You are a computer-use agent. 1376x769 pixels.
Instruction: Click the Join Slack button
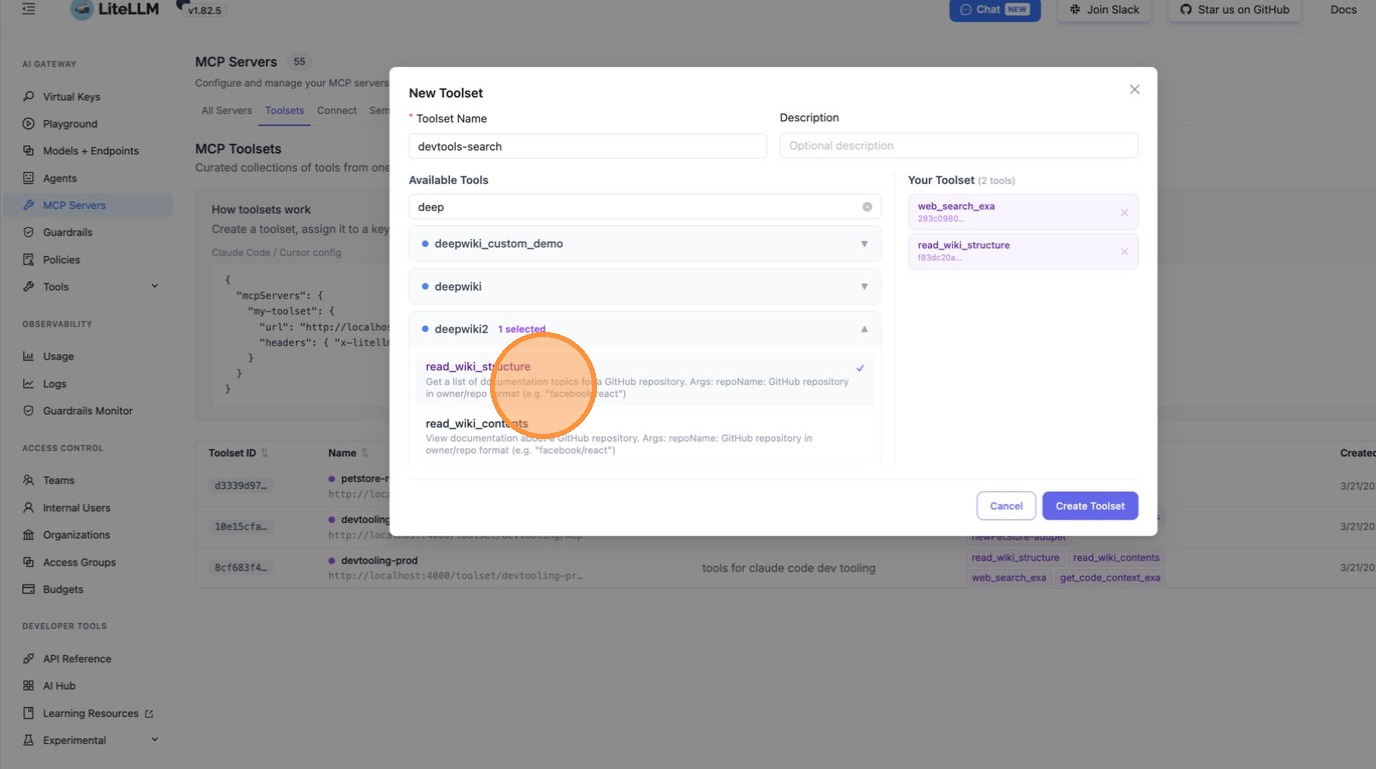(x=1104, y=9)
